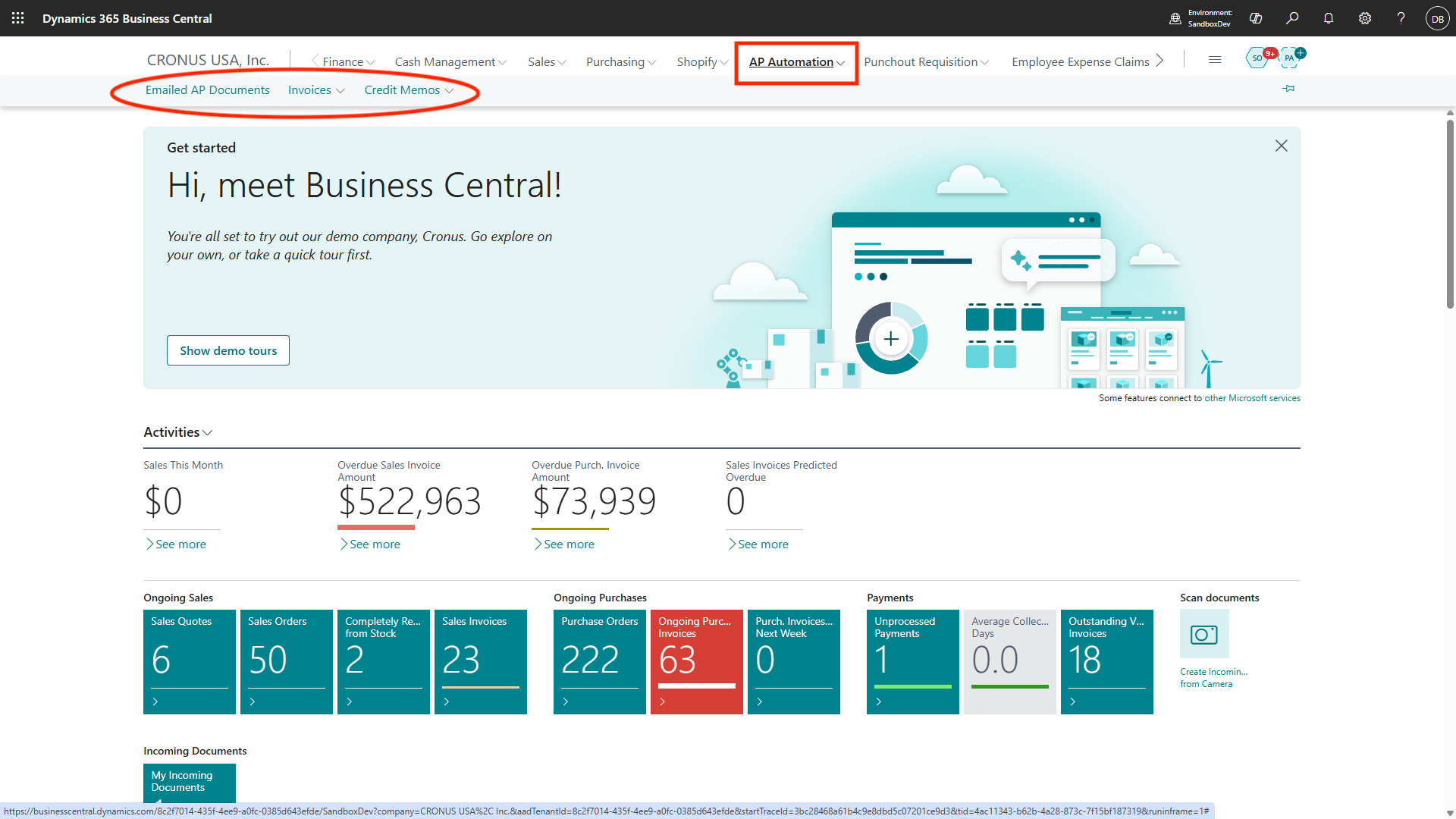Viewport: 1456px width, 819px height.
Task: Close the Get started banner
Action: click(1281, 146)
